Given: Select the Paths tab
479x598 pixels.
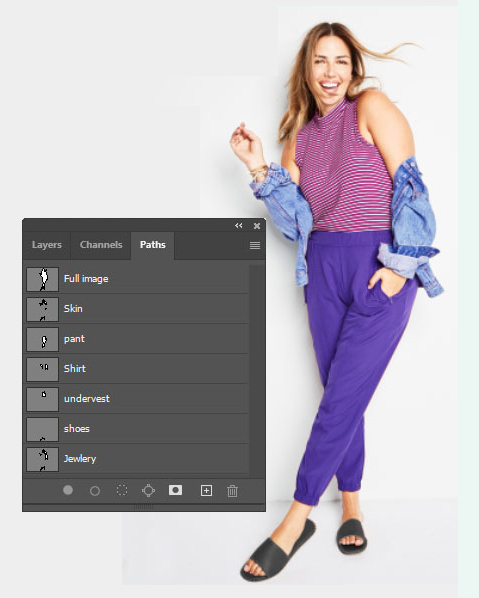Looking at the screenshot, I should click(x=153, y=245).
